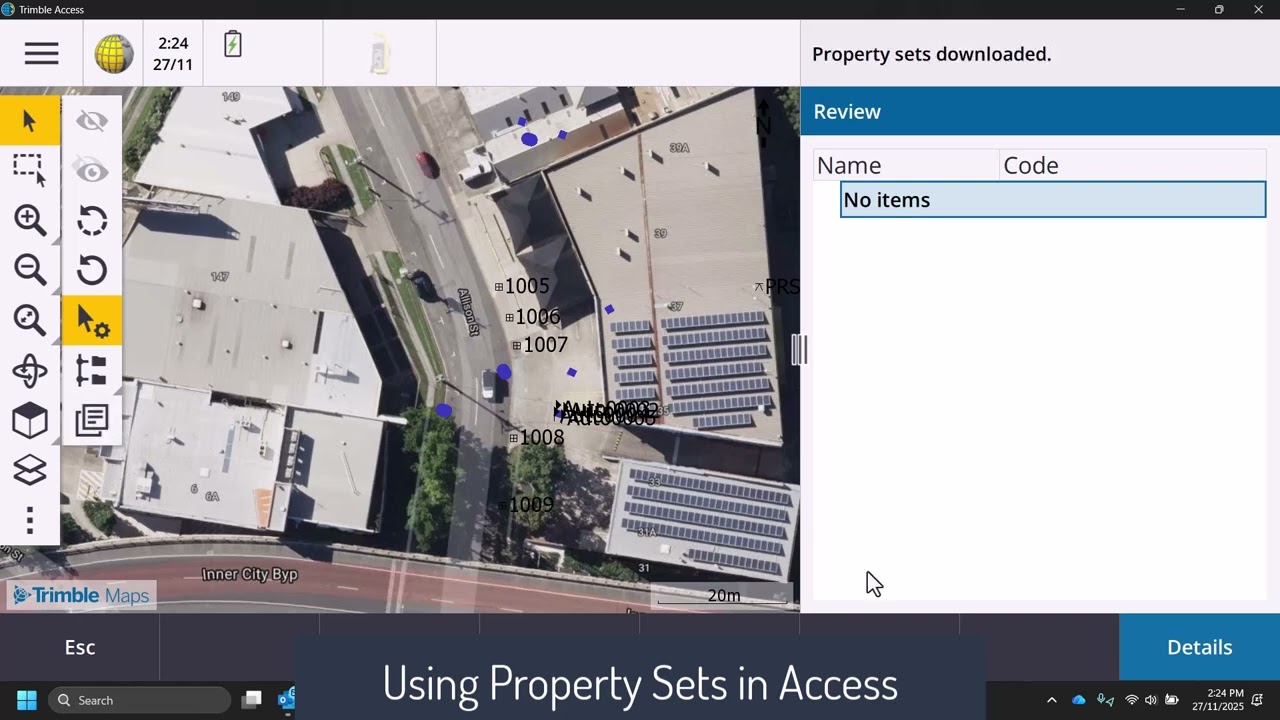Open the organize folders tool

point(92,371)
